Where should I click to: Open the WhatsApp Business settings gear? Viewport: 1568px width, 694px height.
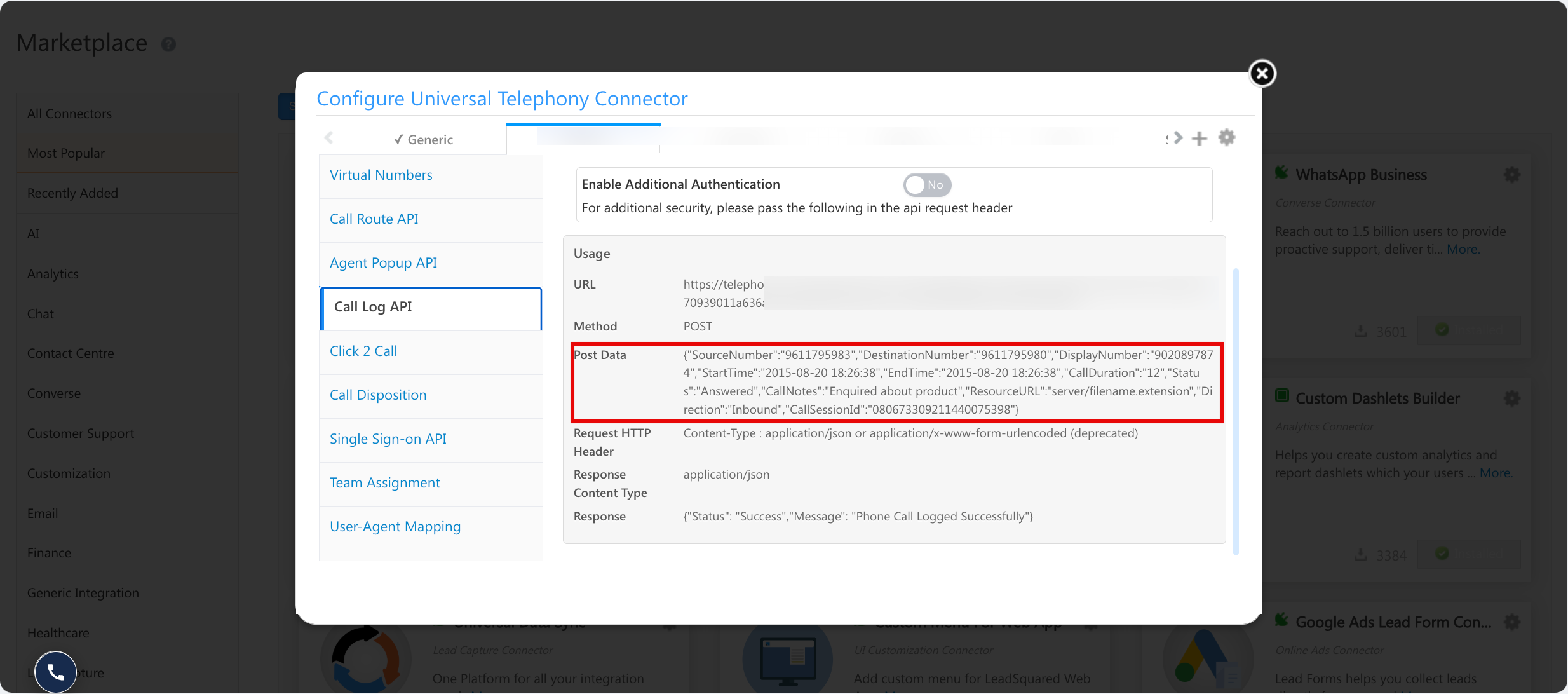[x=1512, y=175]
